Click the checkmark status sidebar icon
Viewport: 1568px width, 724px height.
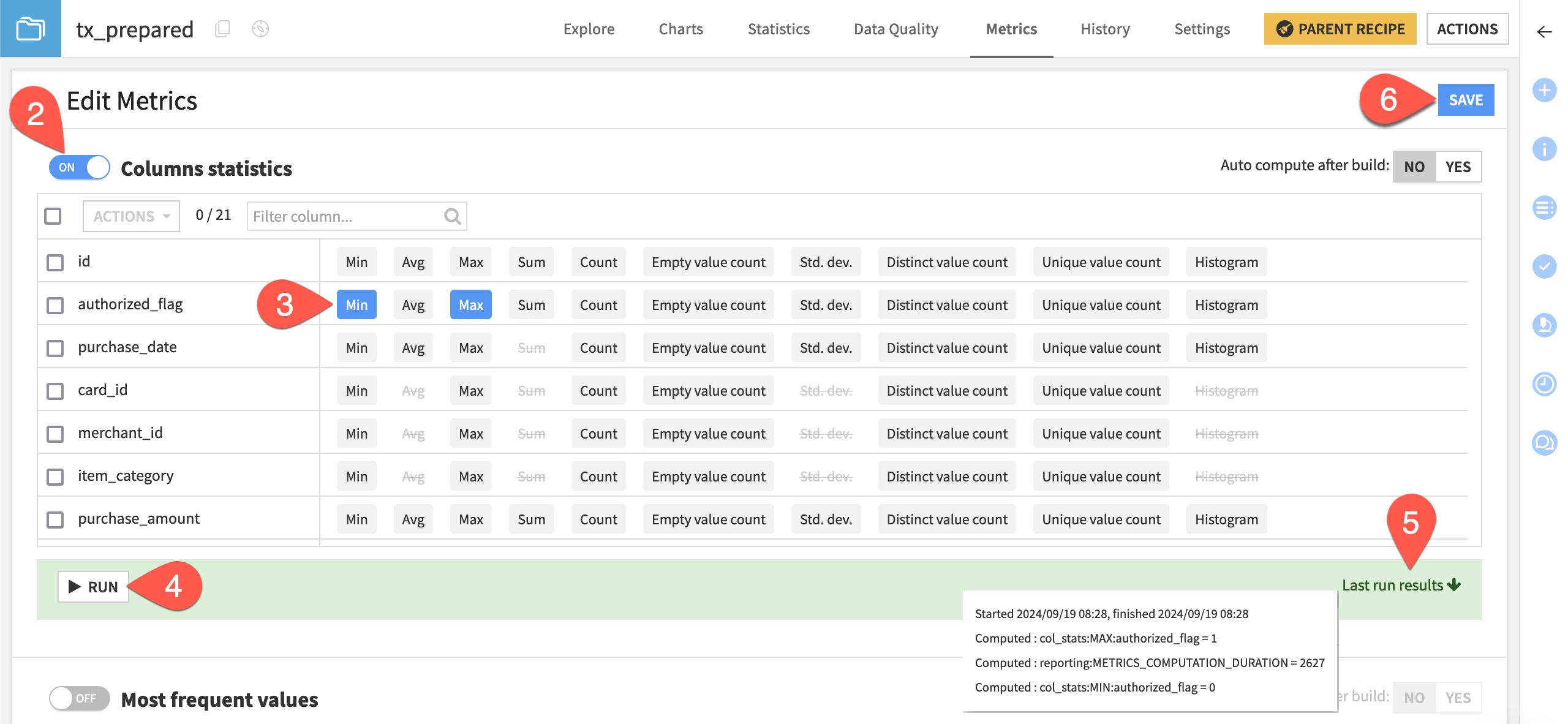(1545, 266)
